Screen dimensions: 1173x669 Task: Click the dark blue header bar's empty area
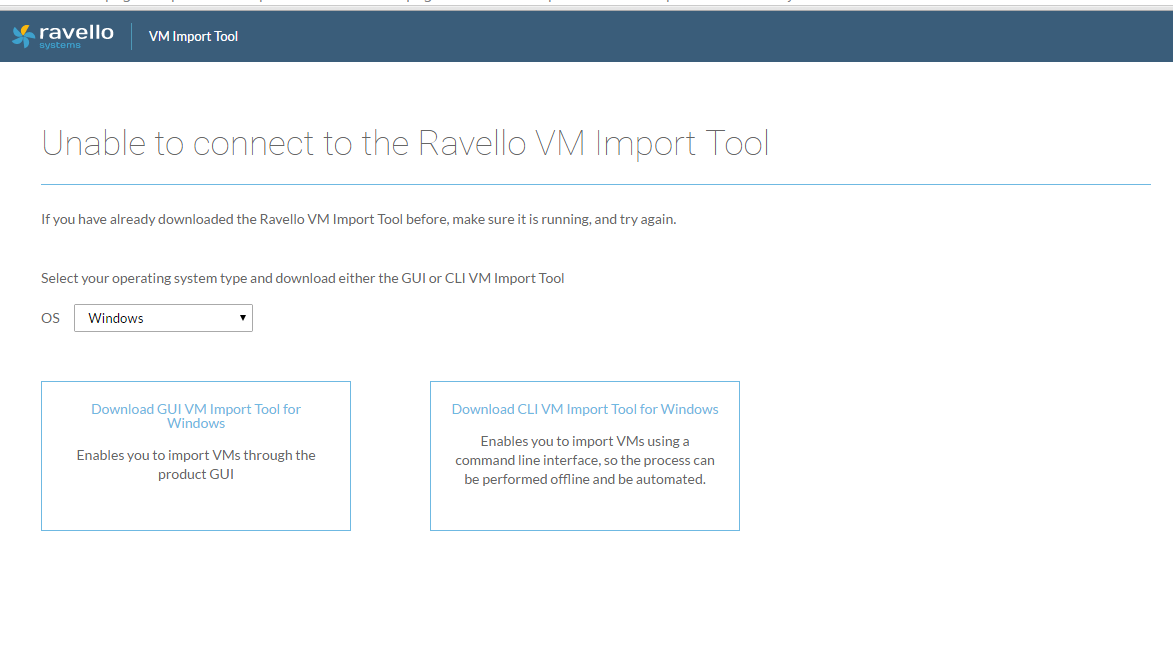point(700,36)
